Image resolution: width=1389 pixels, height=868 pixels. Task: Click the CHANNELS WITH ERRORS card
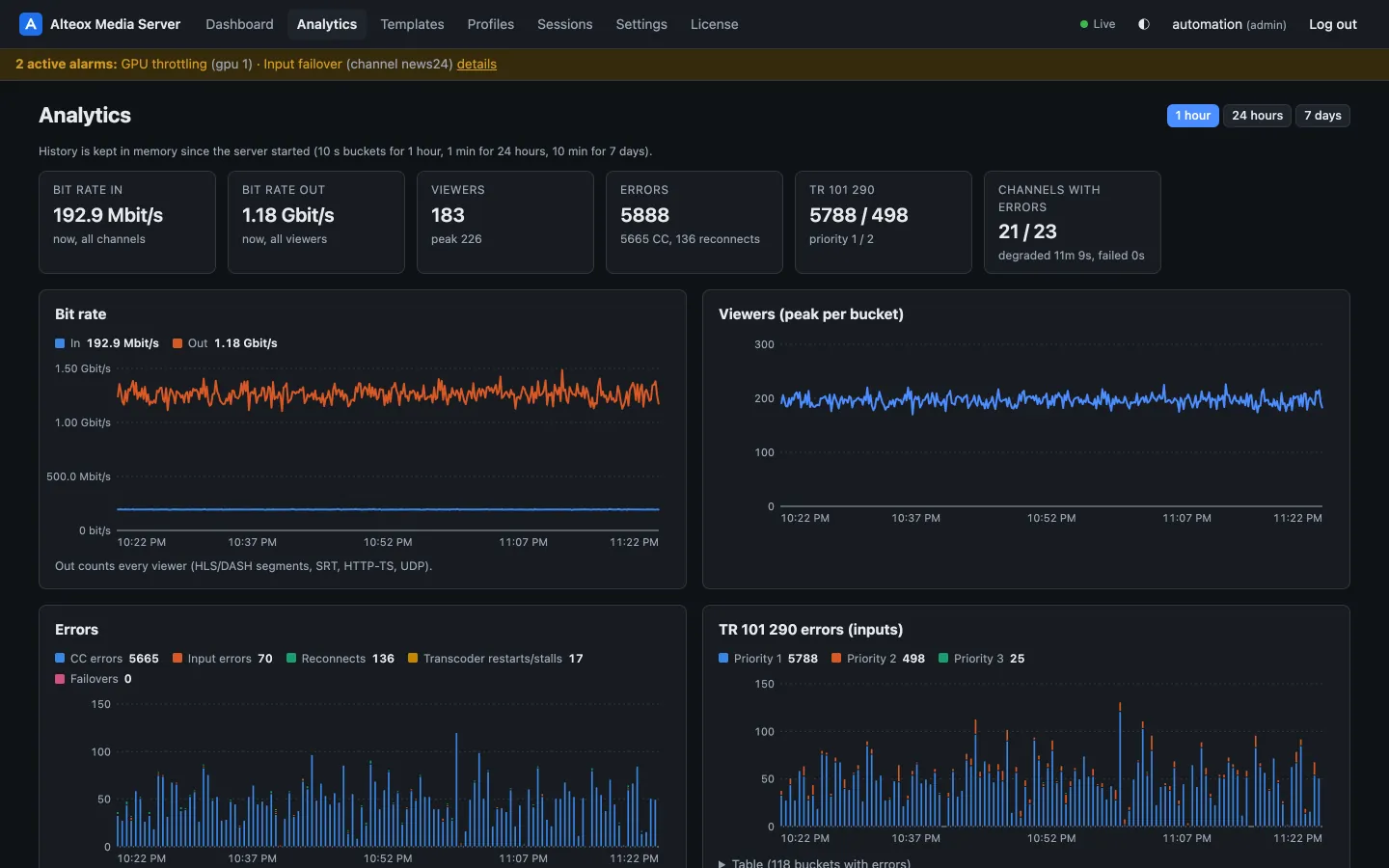pyautogui.click(x=1073, y=222)
